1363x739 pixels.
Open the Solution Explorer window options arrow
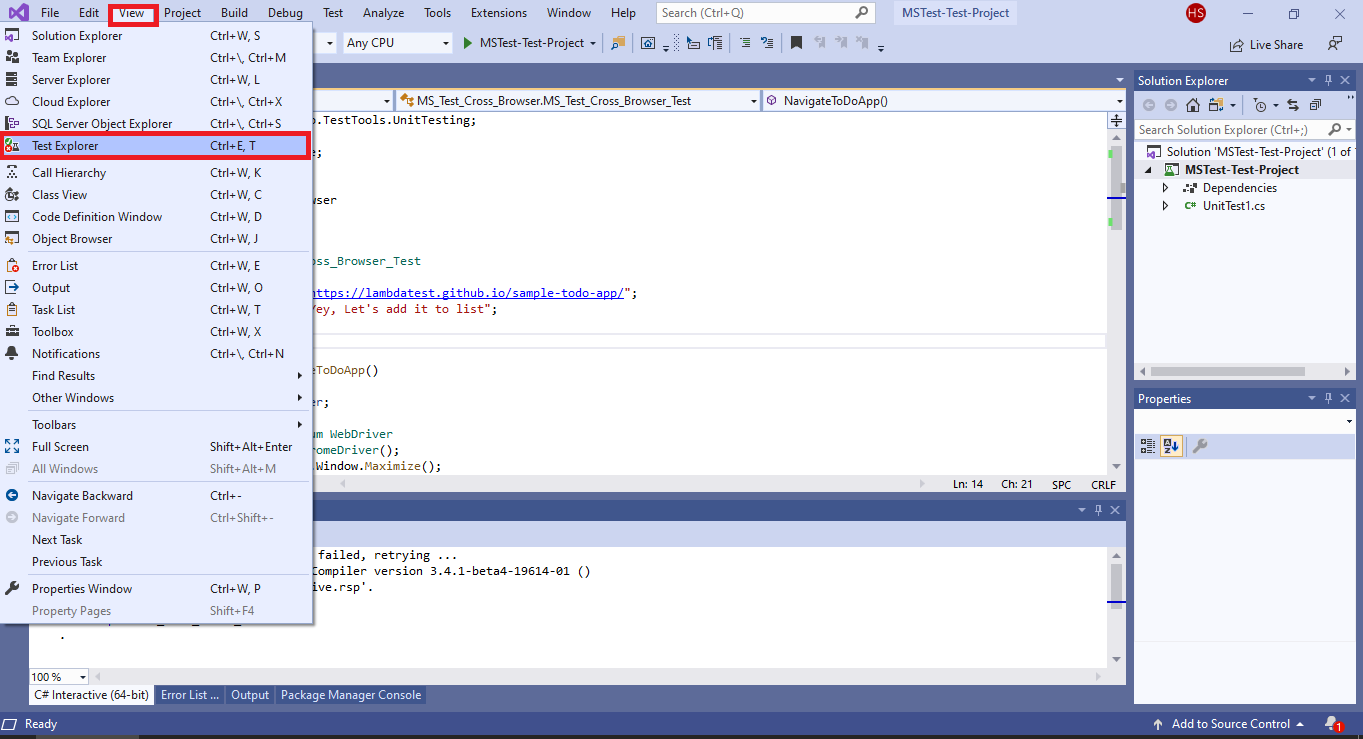(x=1313, y=80)
